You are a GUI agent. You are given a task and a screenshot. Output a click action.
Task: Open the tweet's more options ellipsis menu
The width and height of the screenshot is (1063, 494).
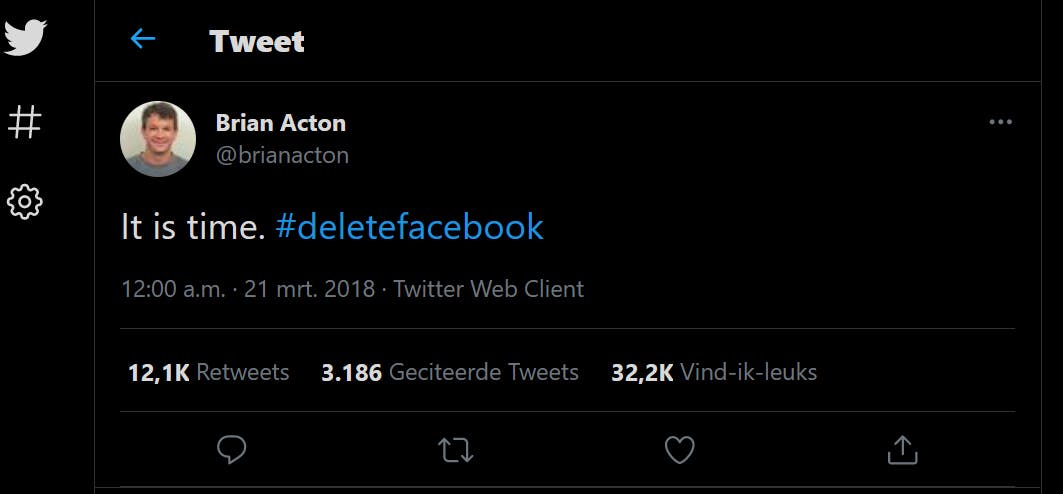click(1000, 122)
